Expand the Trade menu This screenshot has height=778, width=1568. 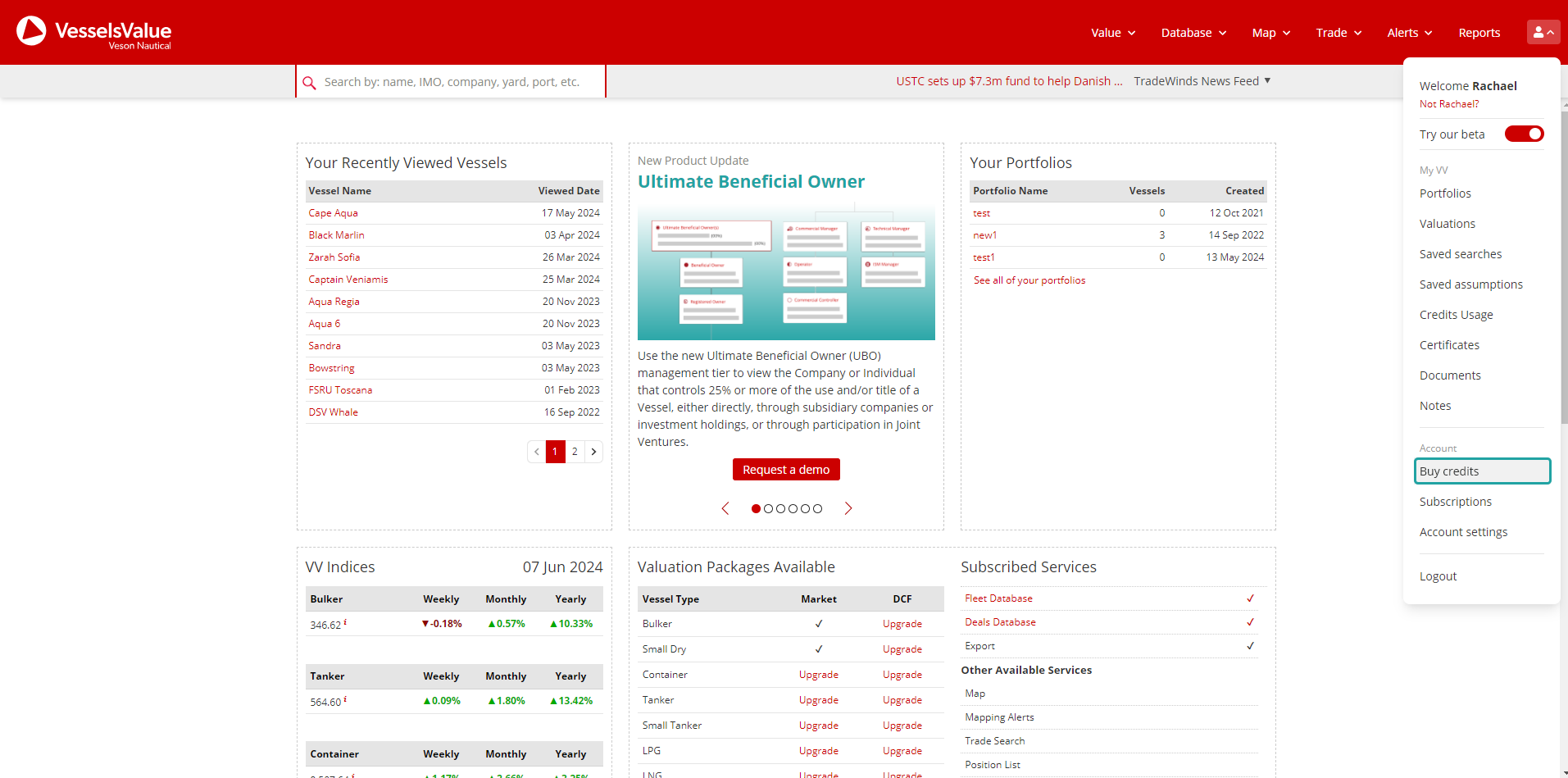coord(1338,33)
